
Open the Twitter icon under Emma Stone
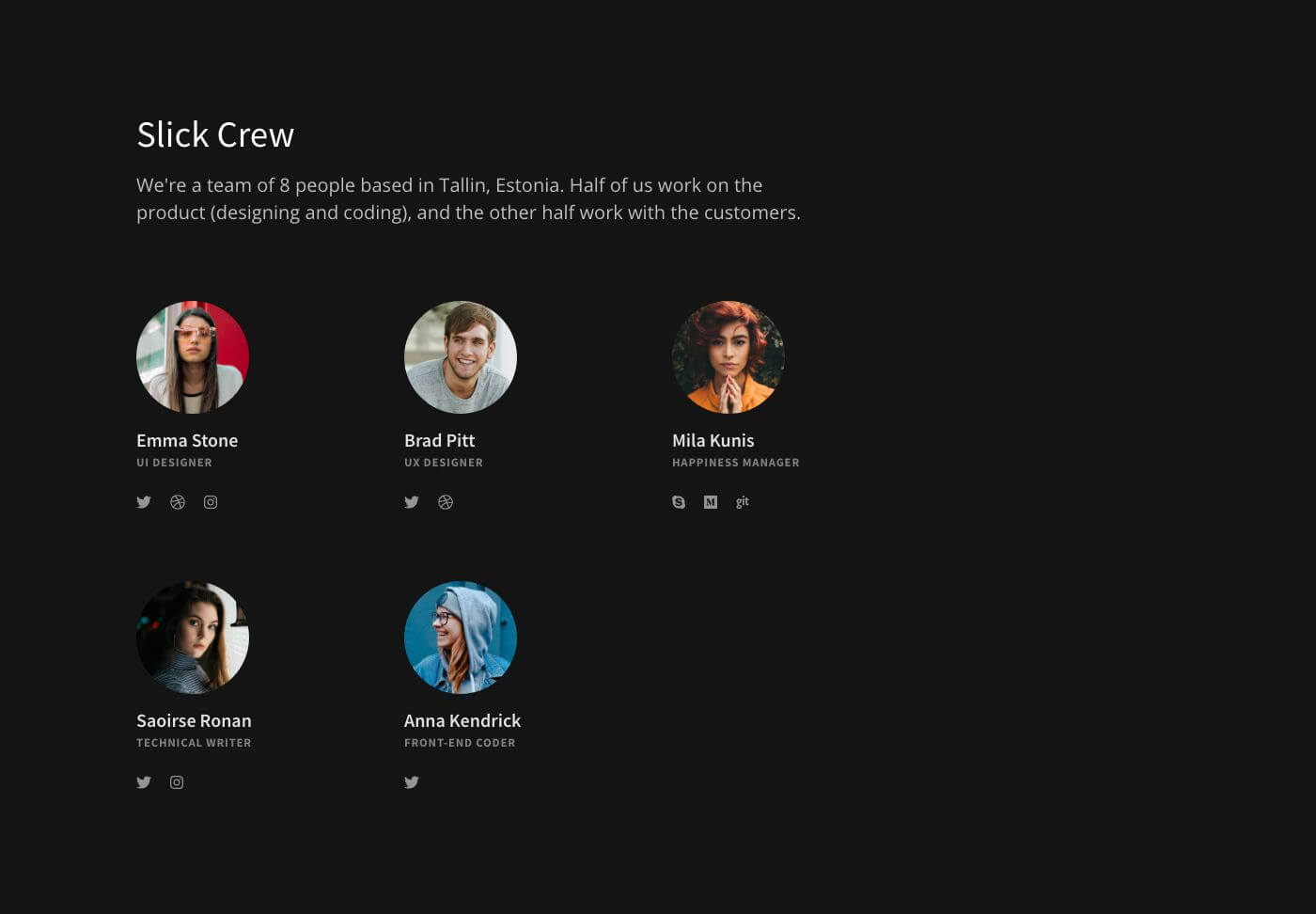pyautogui.click(x=144, y=502)
